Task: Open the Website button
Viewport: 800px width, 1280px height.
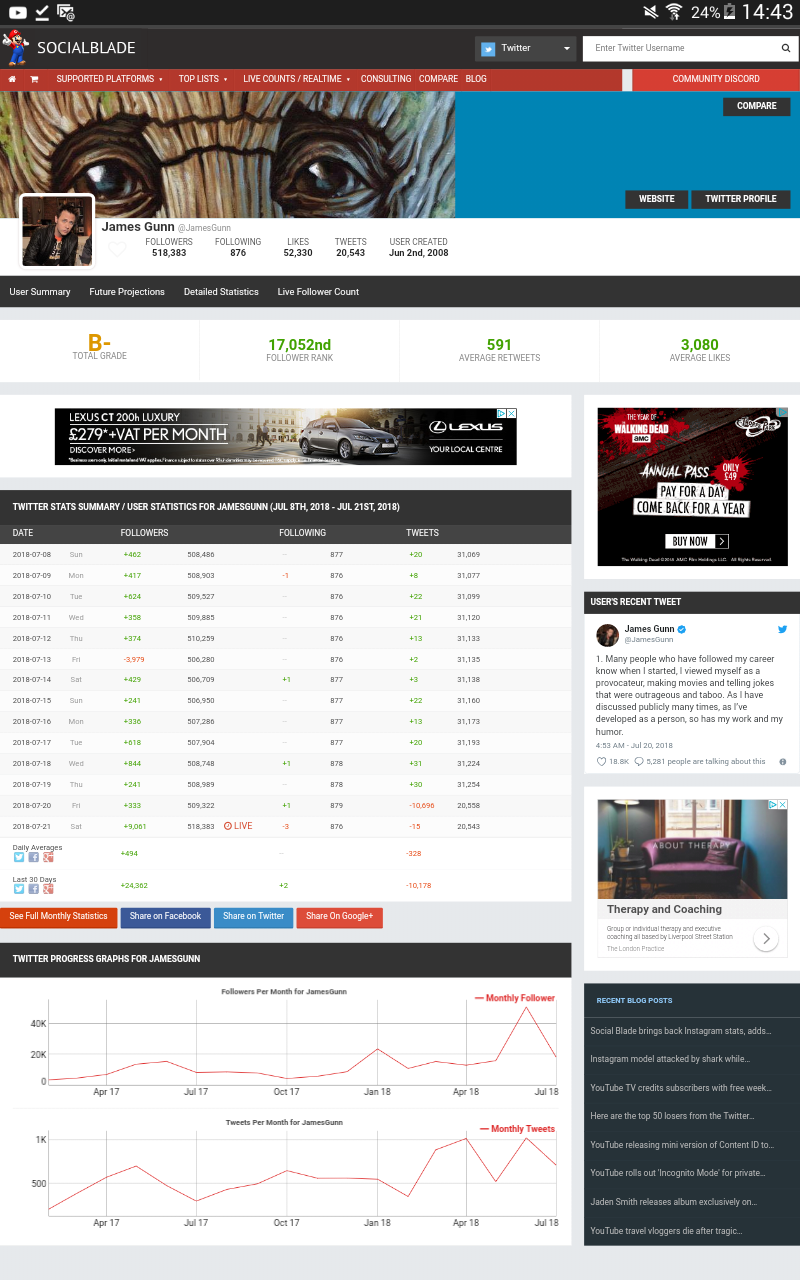Action: 657,199
